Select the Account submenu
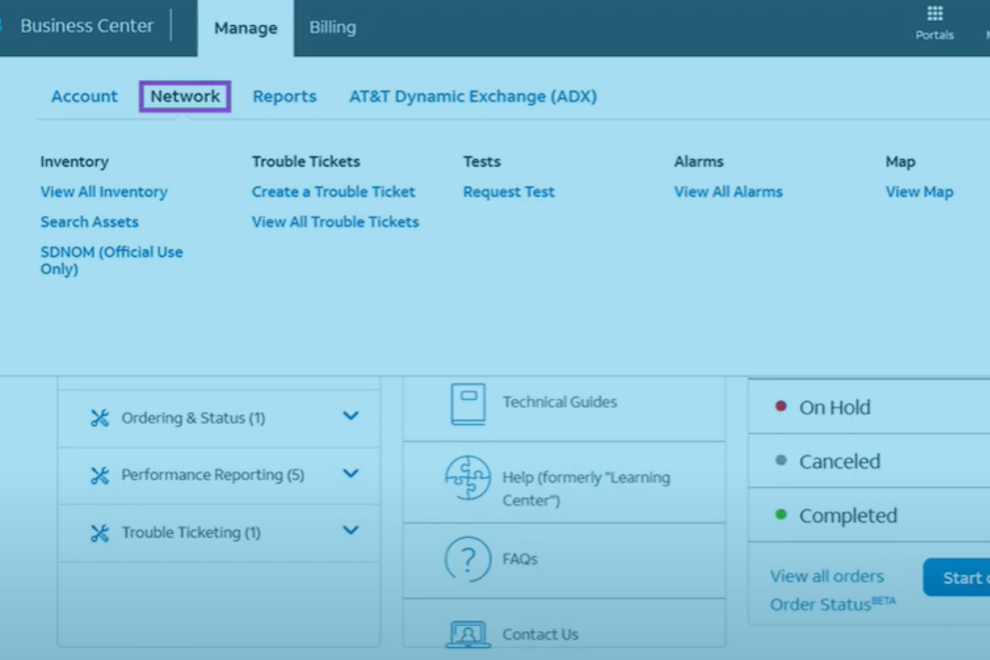Viewport: 990px width, 660px height. click(x=84, y=97)
